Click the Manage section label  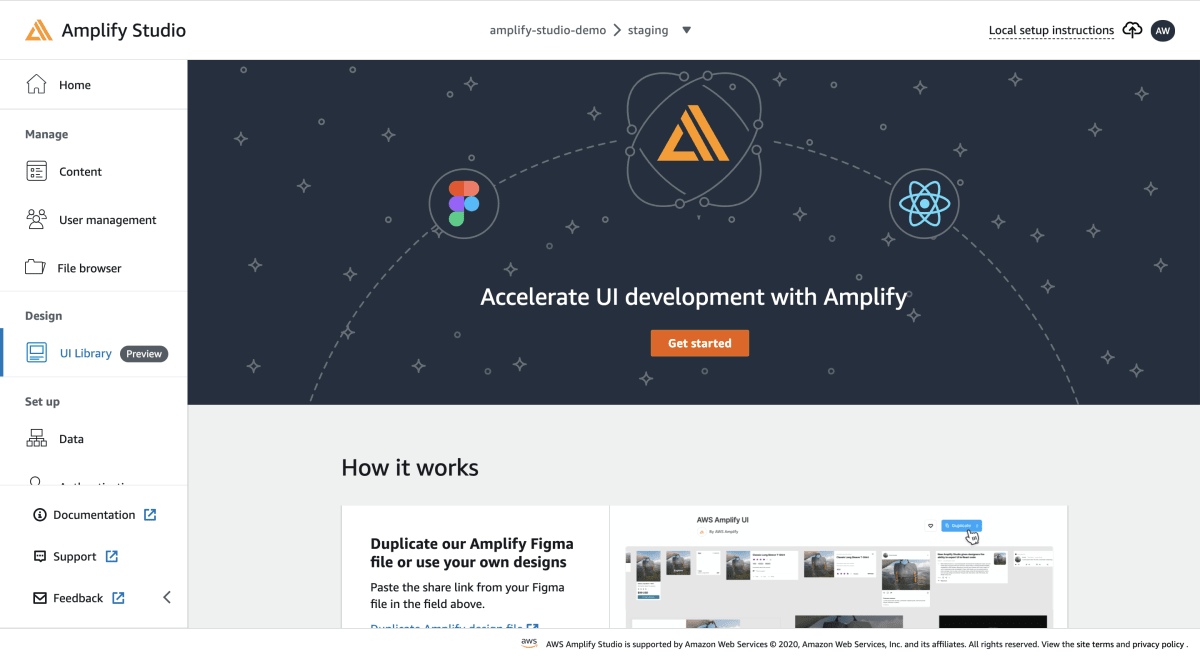click(47, 134)
